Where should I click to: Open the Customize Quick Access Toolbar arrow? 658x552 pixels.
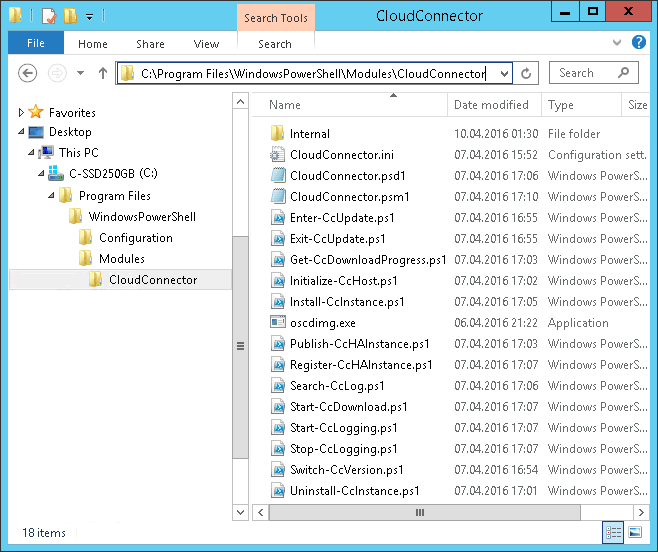(89, 17)
